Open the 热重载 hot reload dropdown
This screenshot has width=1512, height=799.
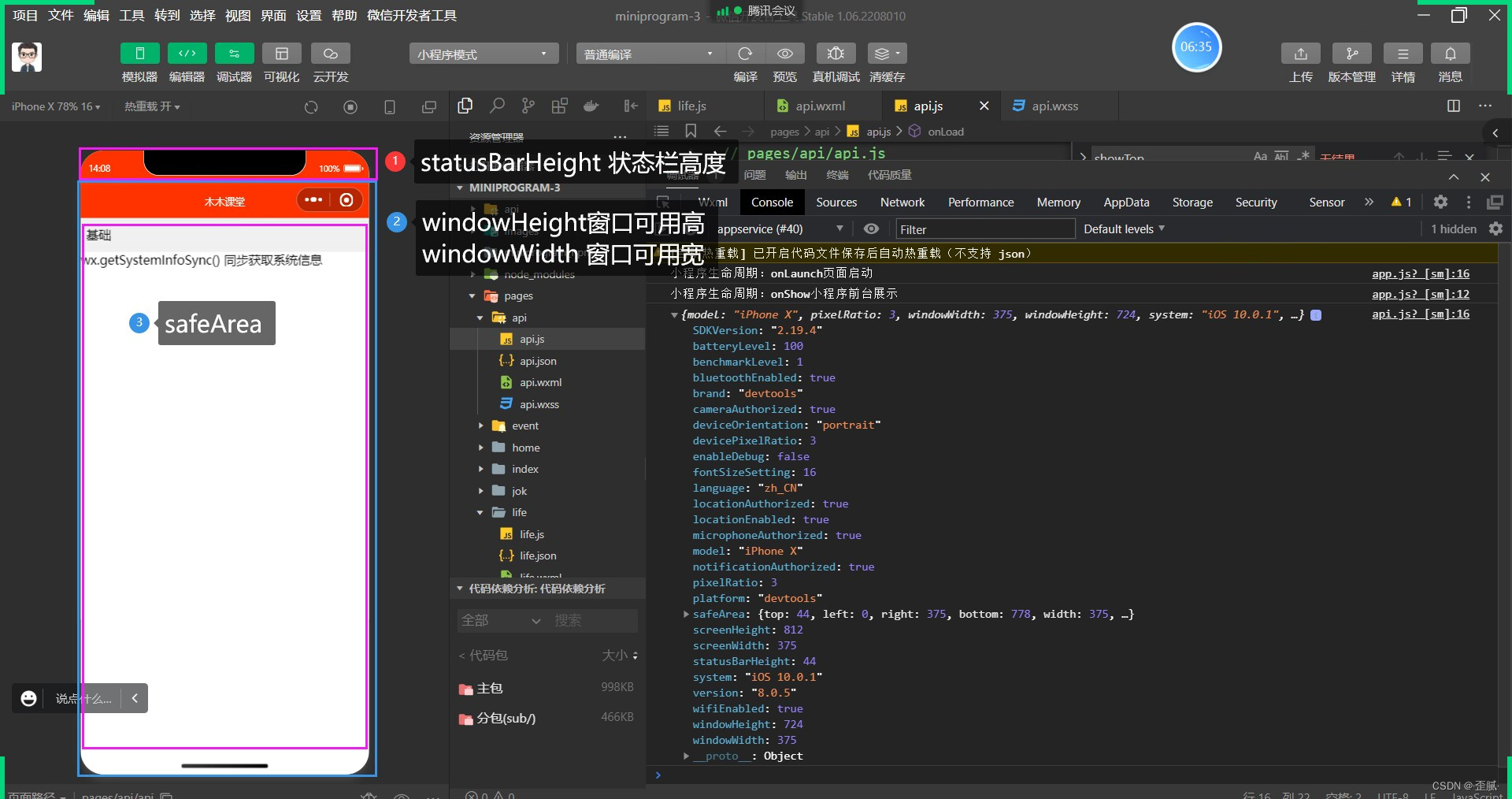[x=152, y=106]
